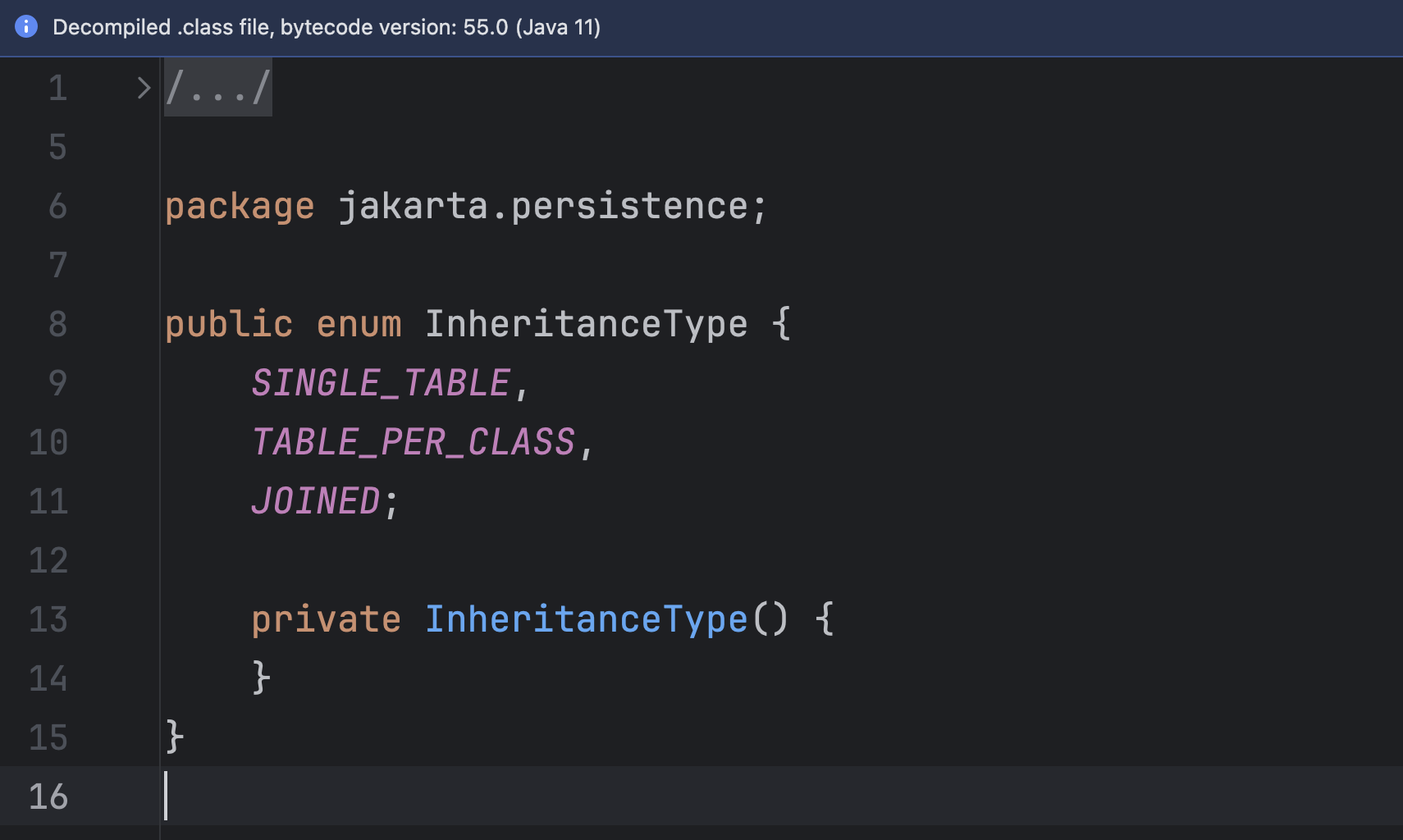Click line number 8 in the gutter

[x=57, y=324]
